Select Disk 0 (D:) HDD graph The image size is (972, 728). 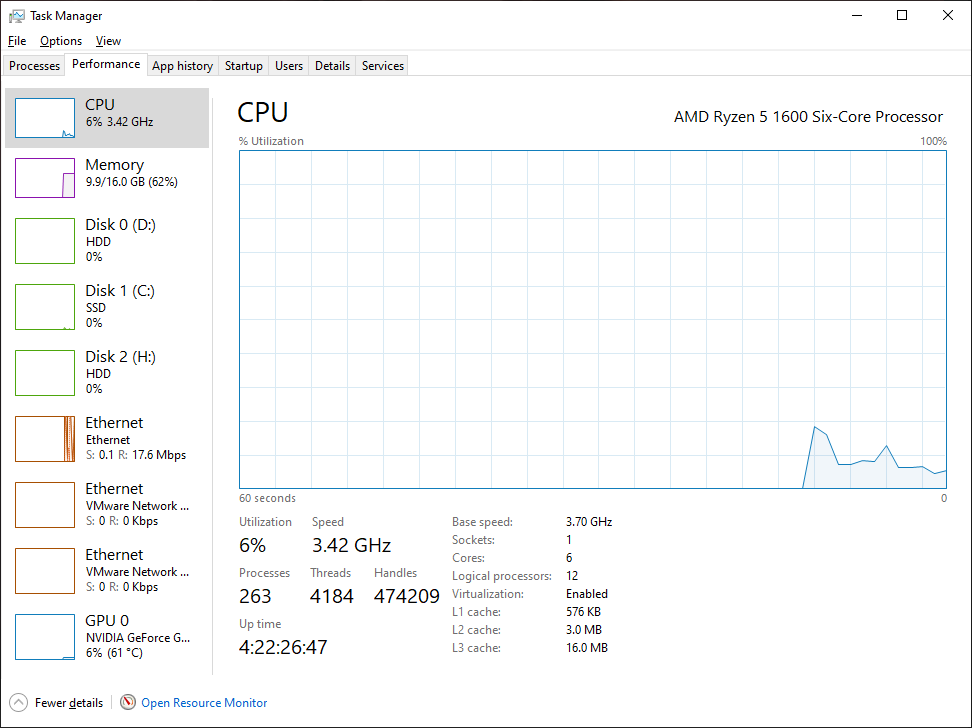pos(45,241)
